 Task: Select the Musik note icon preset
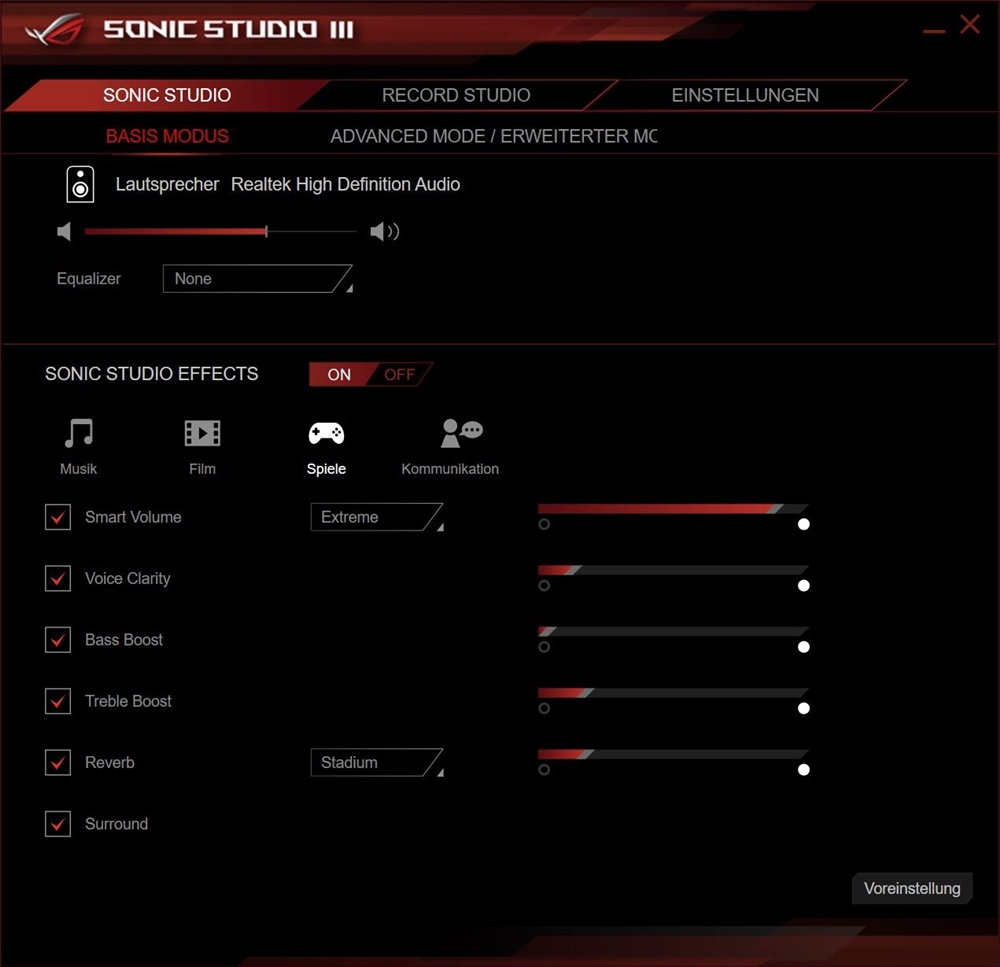point(78,433)
